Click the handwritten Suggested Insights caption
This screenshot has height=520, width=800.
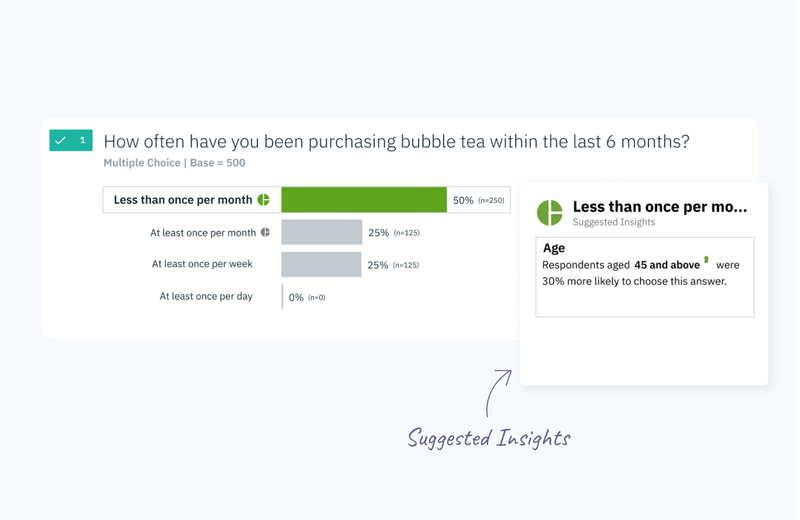489,438
